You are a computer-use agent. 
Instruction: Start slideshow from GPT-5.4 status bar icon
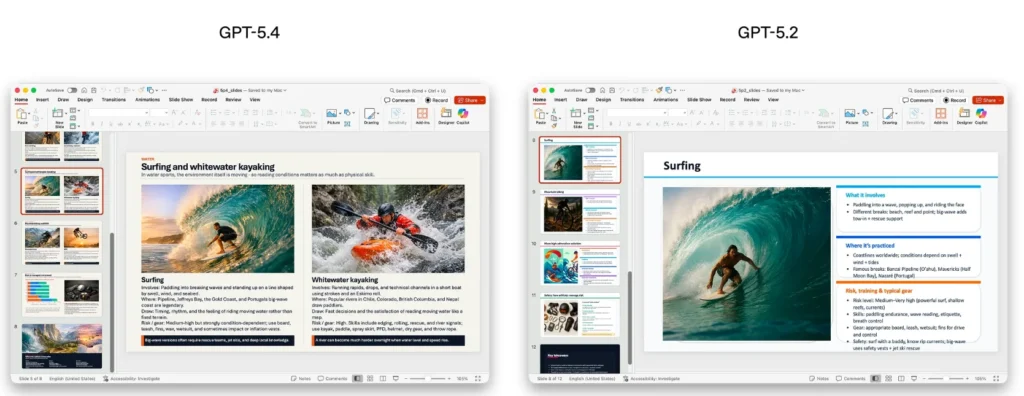point(396,378)
